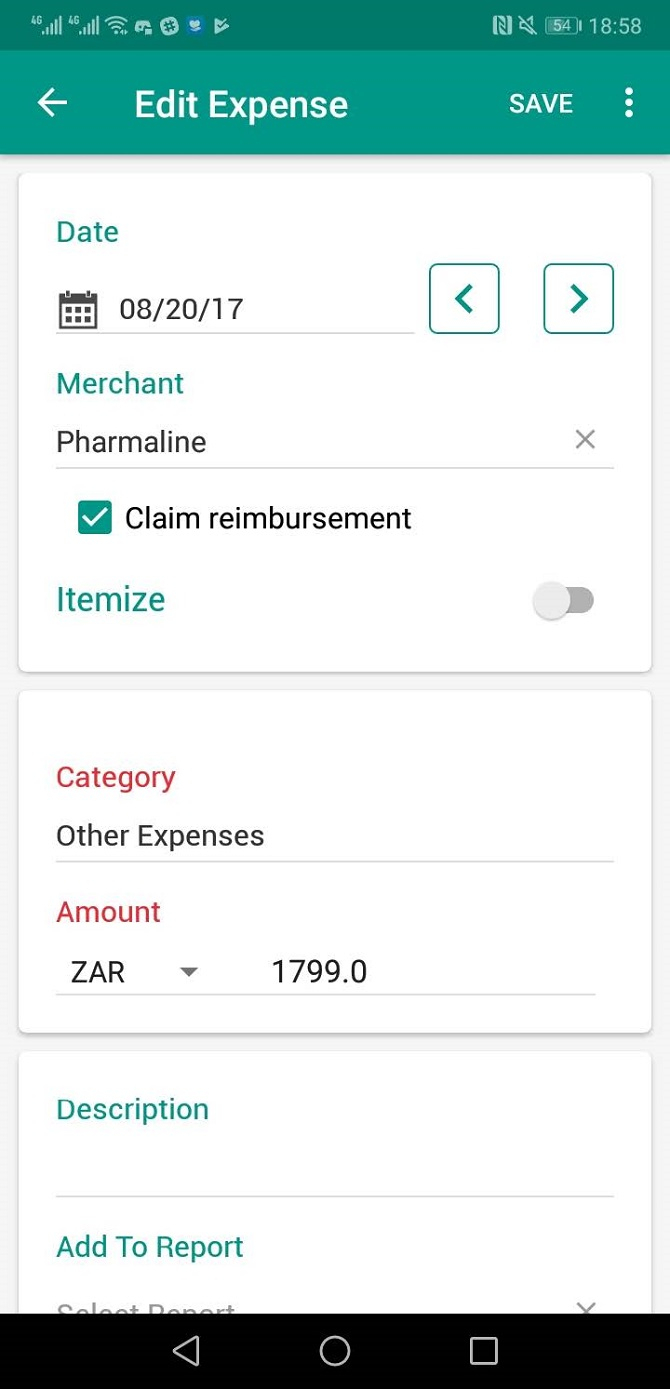Clear the selected report with the X icon
The width and height of the screenshot is (670, 1389).
584,1307
